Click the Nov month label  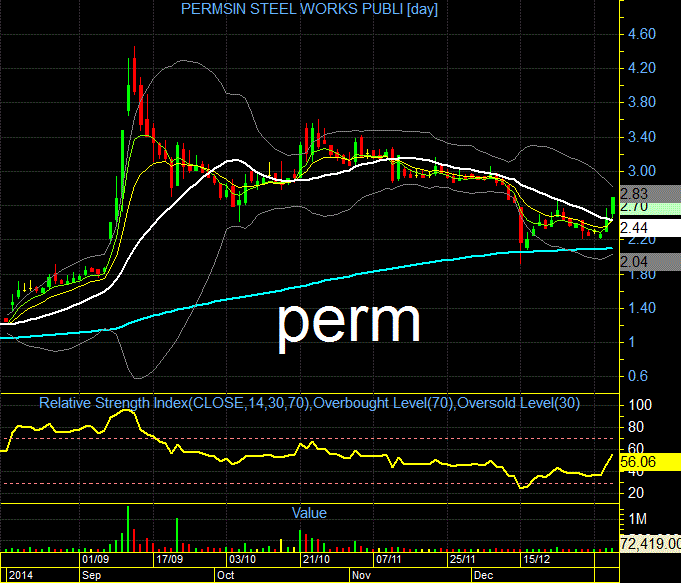361,576
